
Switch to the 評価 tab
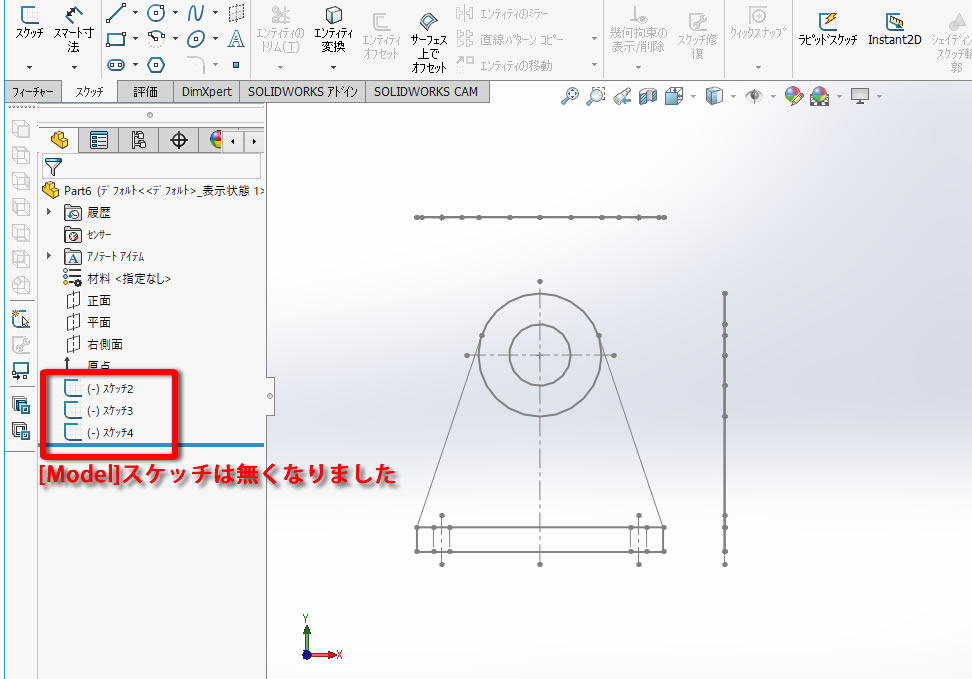145,92
